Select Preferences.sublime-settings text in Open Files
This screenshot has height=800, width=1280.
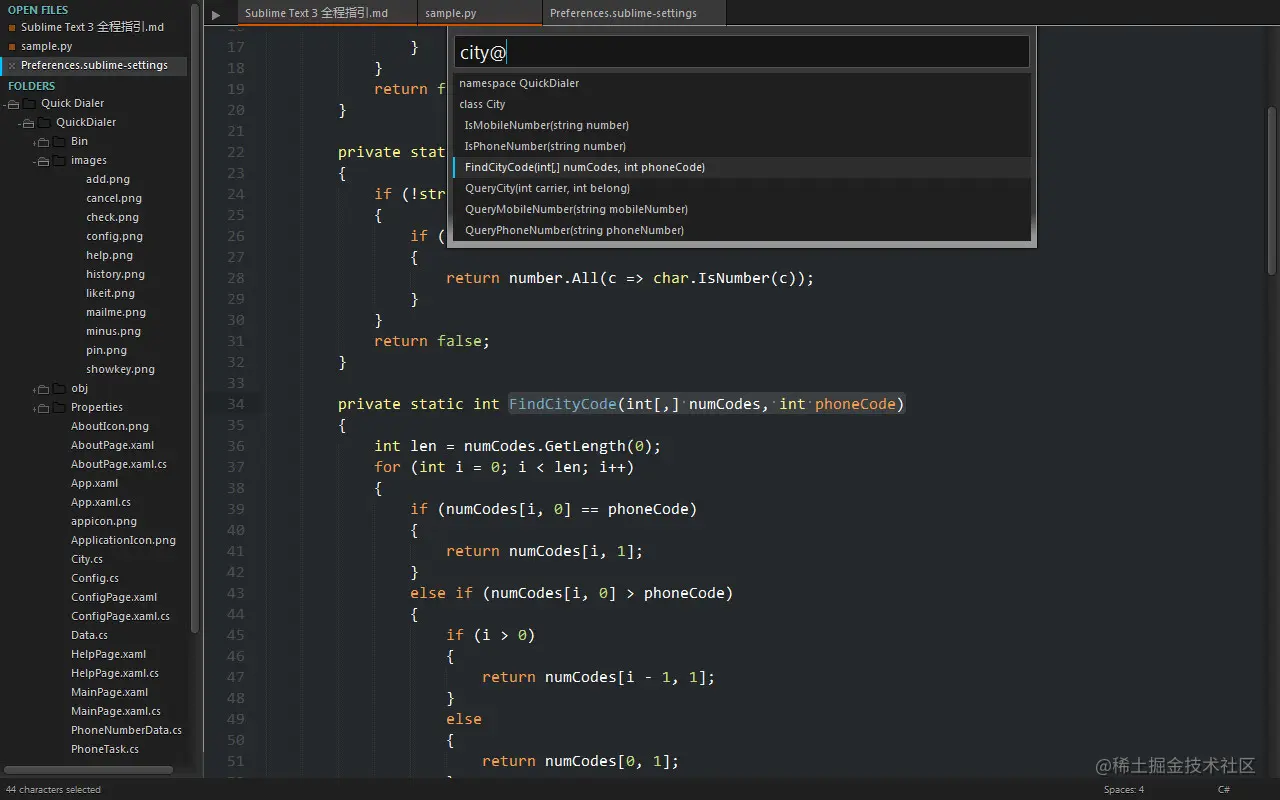94,65
